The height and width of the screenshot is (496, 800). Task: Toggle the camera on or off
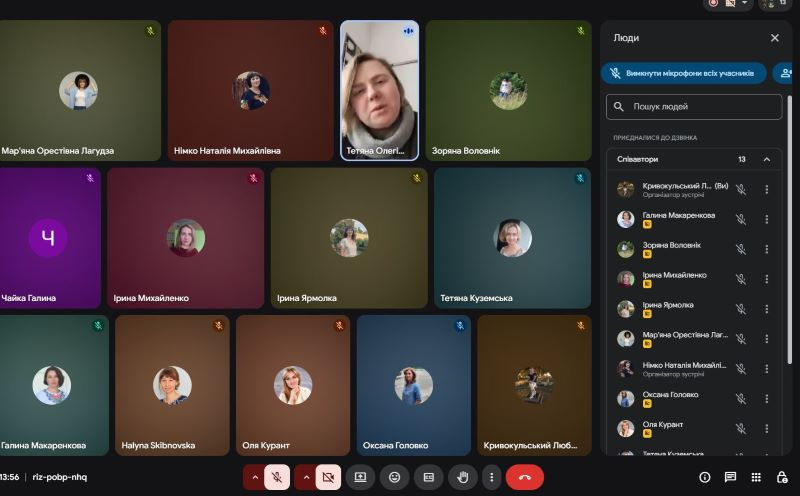pos(328,477)
